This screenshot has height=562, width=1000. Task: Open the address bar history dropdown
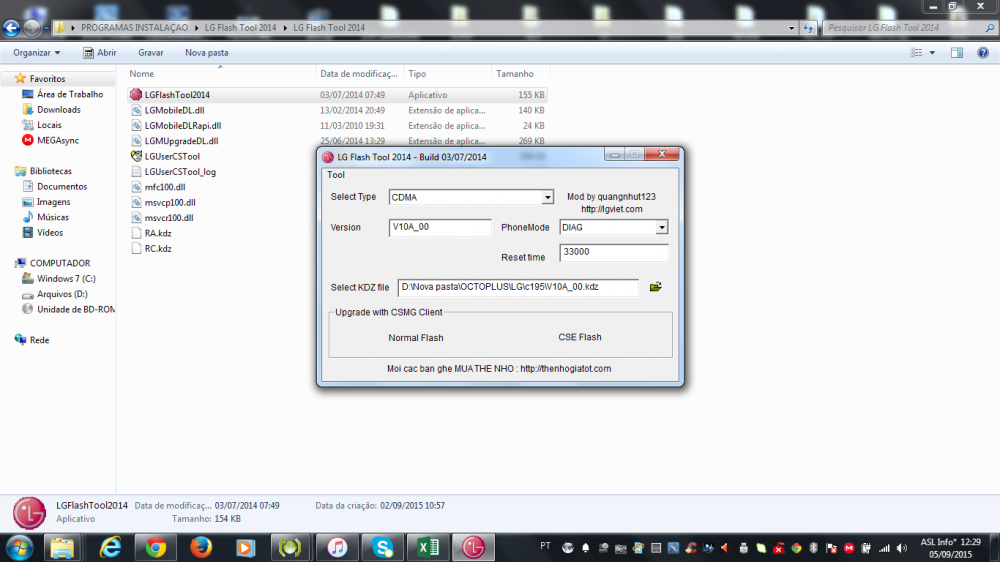[x=791, y=28]
